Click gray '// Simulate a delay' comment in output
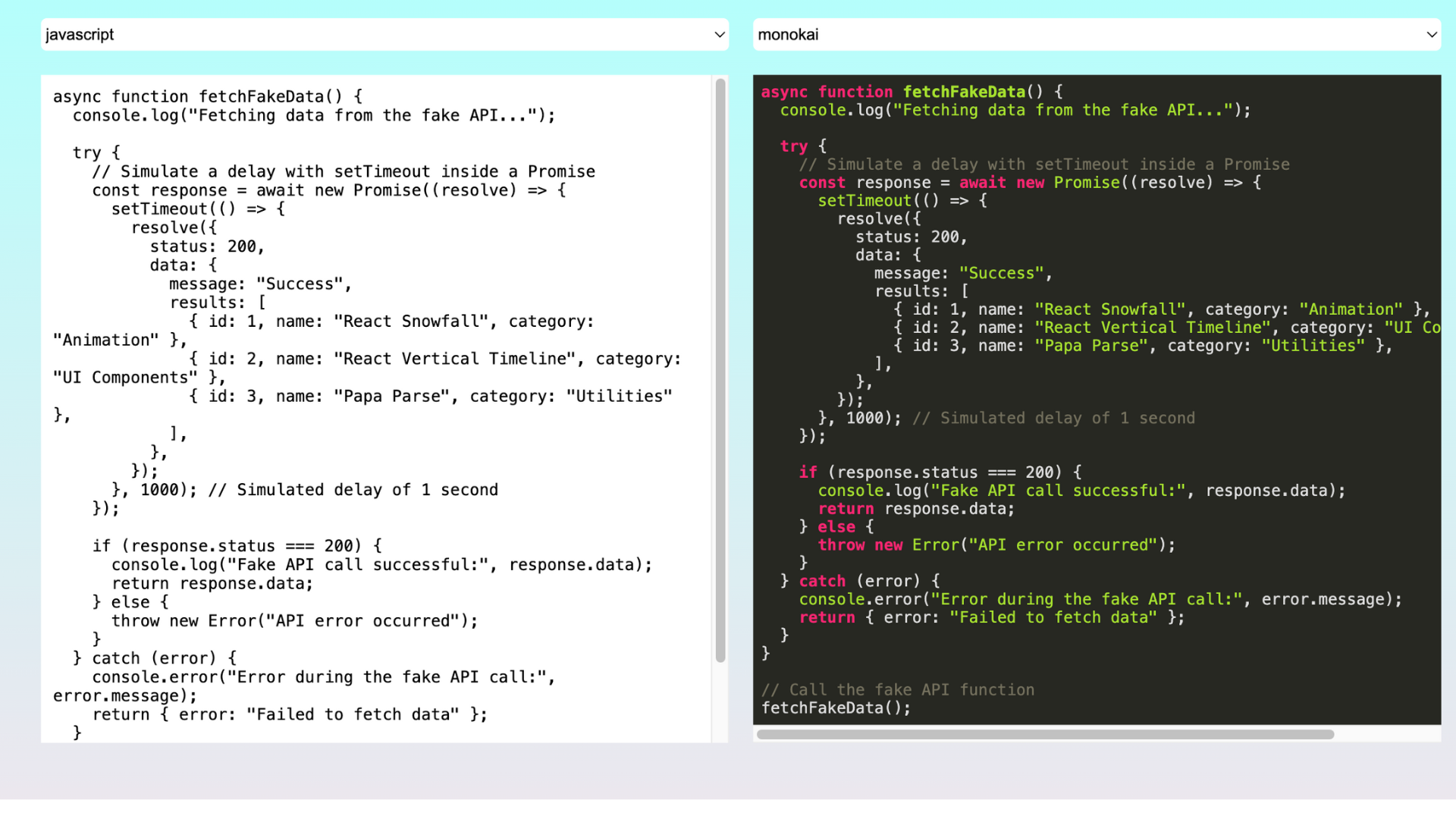Image resolution: width=1456 pixels, height=819 pixels. (1044, 165)
